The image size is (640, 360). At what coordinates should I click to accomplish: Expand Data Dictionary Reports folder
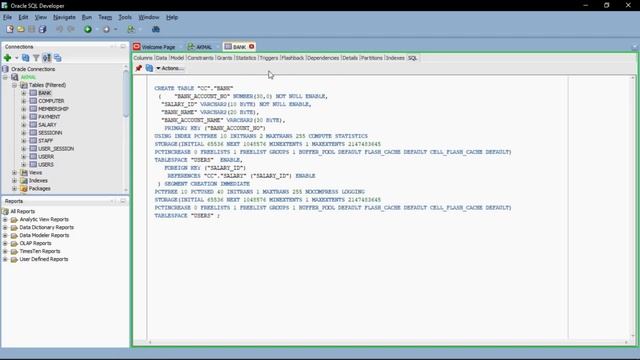[5, 227]
